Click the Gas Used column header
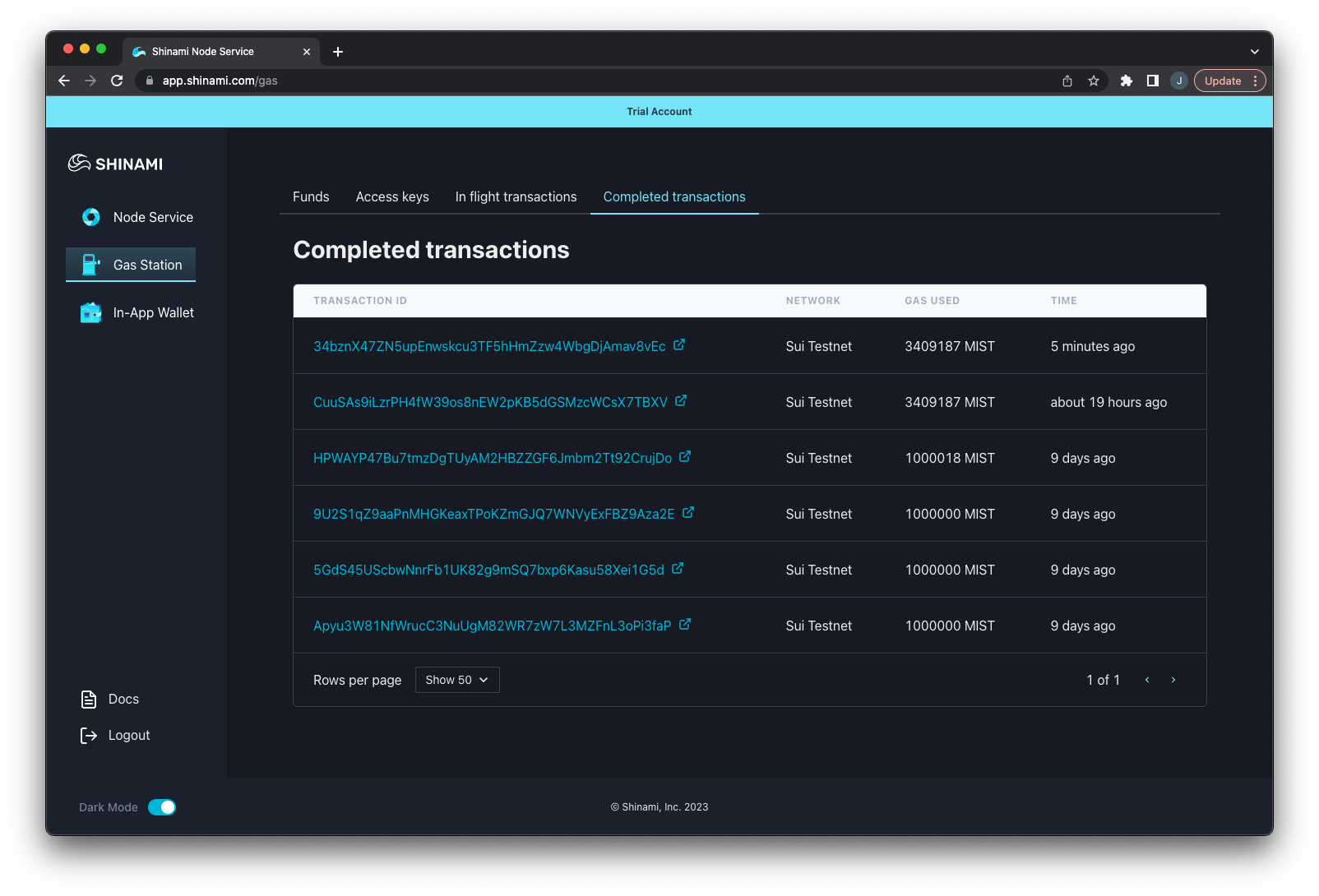Viewport: 1319px width, 896px height. pos(933,301)
